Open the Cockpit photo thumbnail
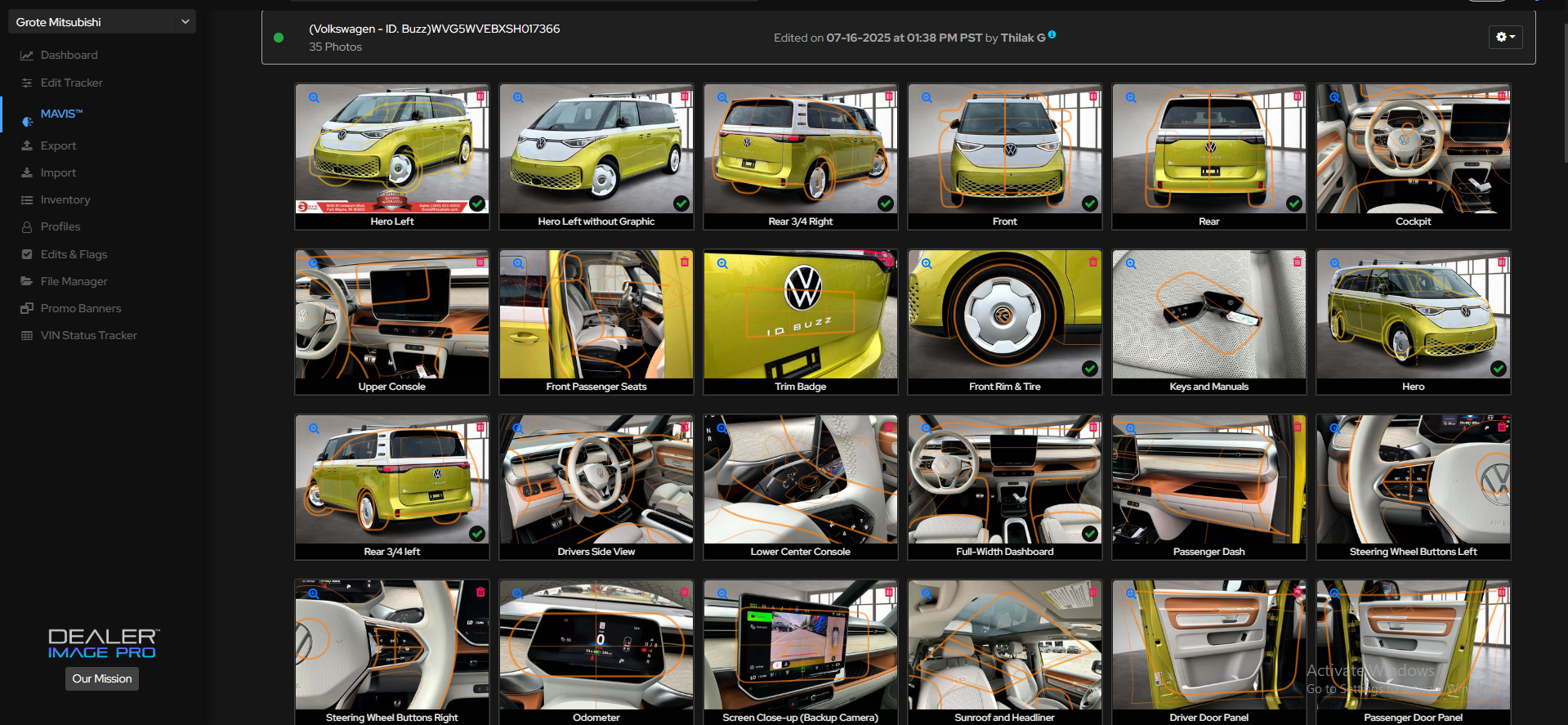 point(1414,149)
